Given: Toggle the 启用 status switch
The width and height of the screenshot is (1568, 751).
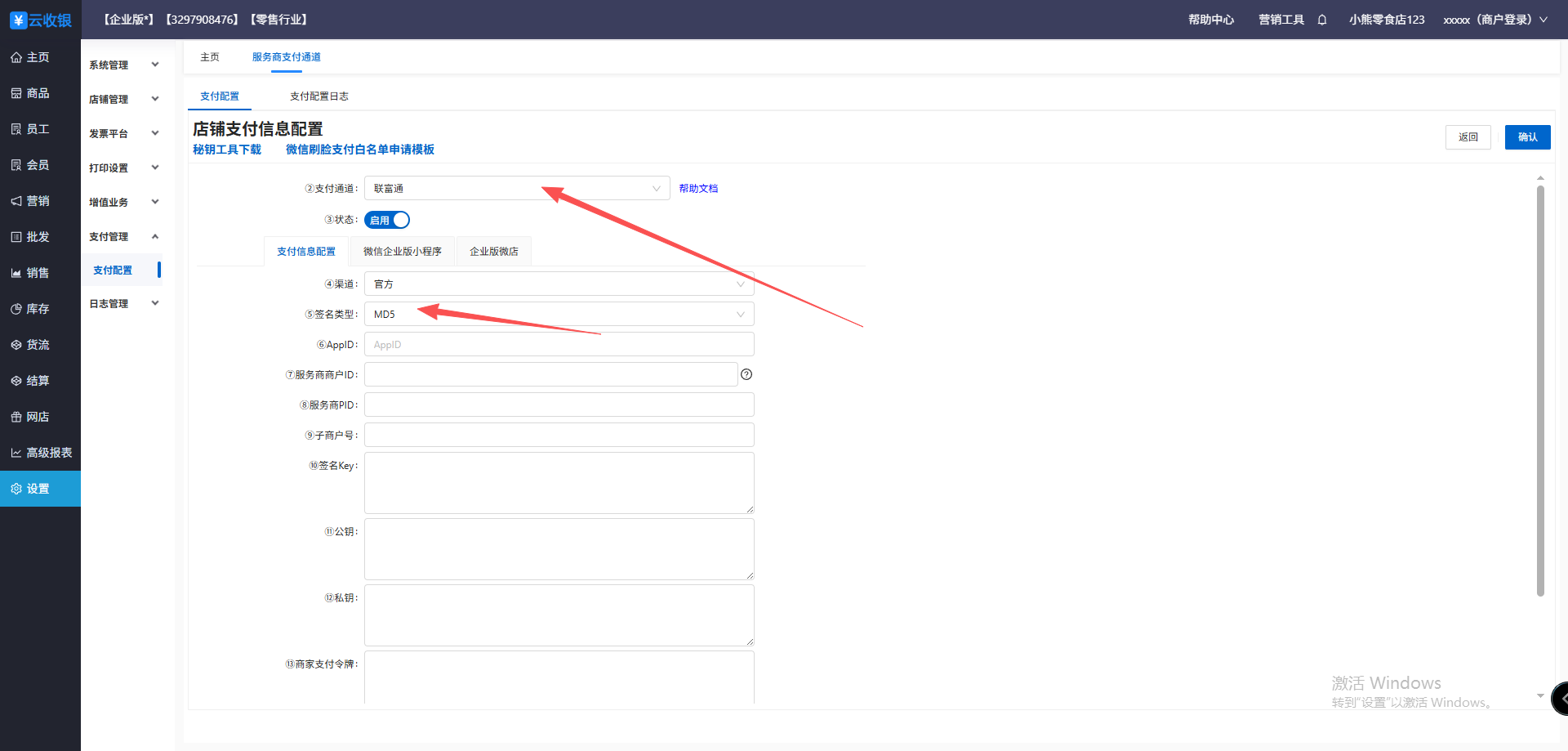Looking at the screenshot, I should click(x=387, y=220).
